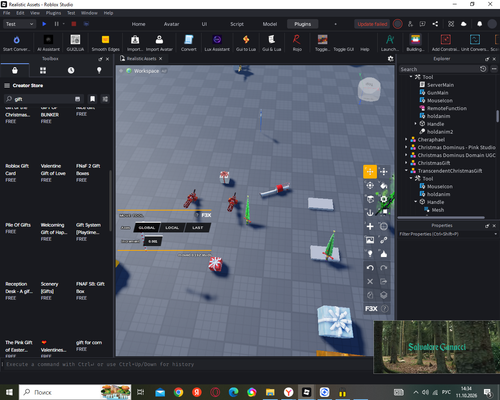Click the Add Constraint plugin icon
This screenshot has height=400, width=500.
(445, 43)
